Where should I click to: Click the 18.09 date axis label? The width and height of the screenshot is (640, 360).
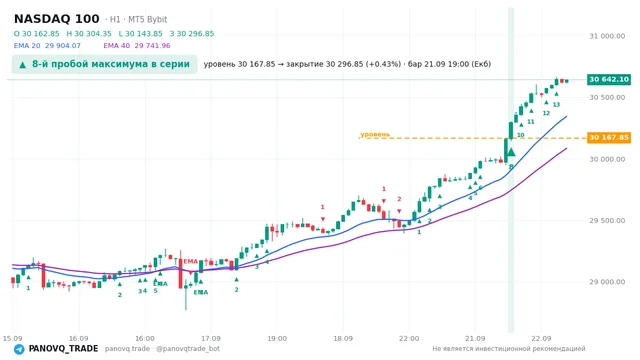(343, 338)
